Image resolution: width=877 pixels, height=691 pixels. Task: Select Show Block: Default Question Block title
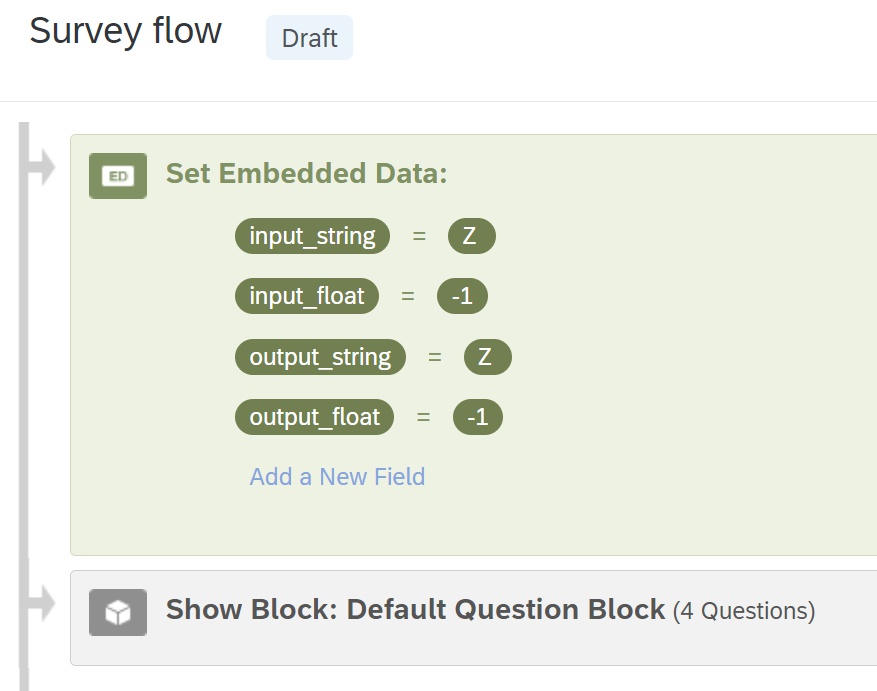point(415,609)
